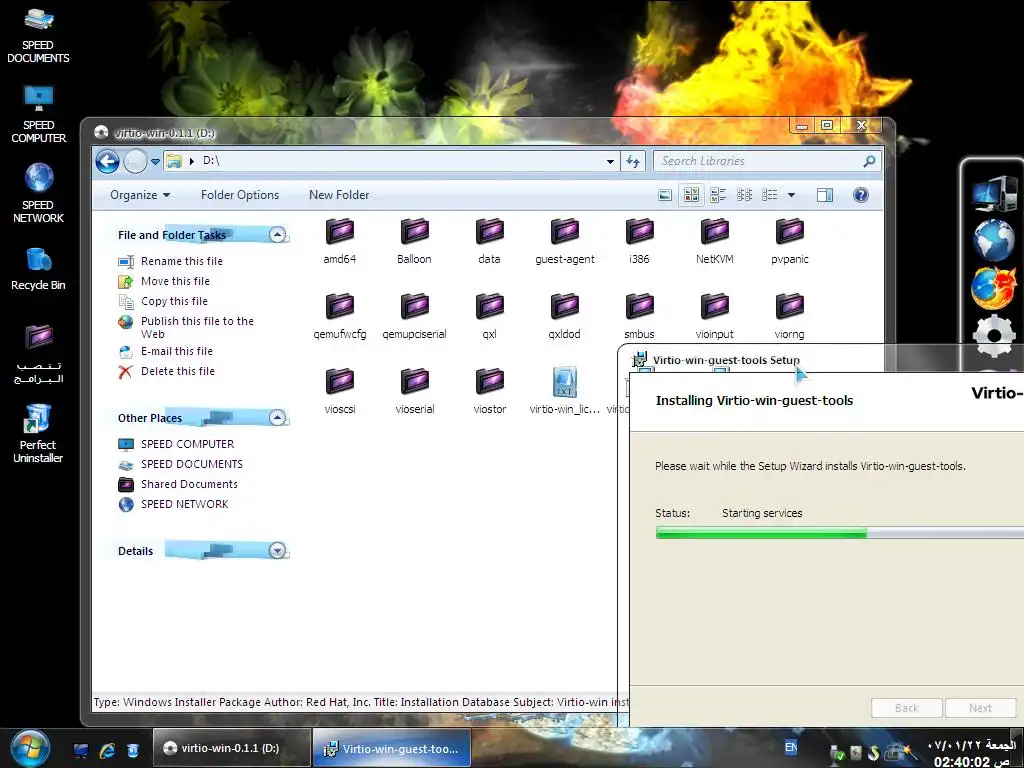This screenshot has width=1024, height=768.
Task: Collapse the File and Folder Tasks section
Action: click(278, 235)
